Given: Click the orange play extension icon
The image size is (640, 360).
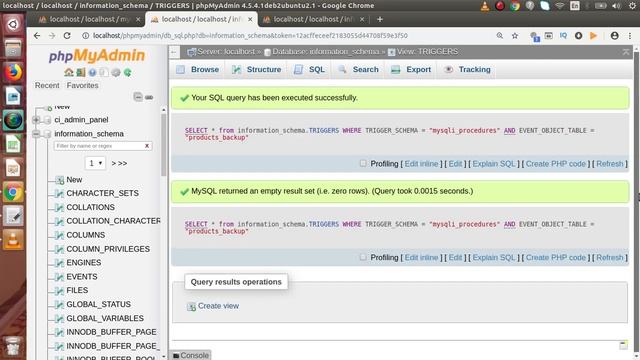Looking at the screenshot, I should click(x=593, y=36).
